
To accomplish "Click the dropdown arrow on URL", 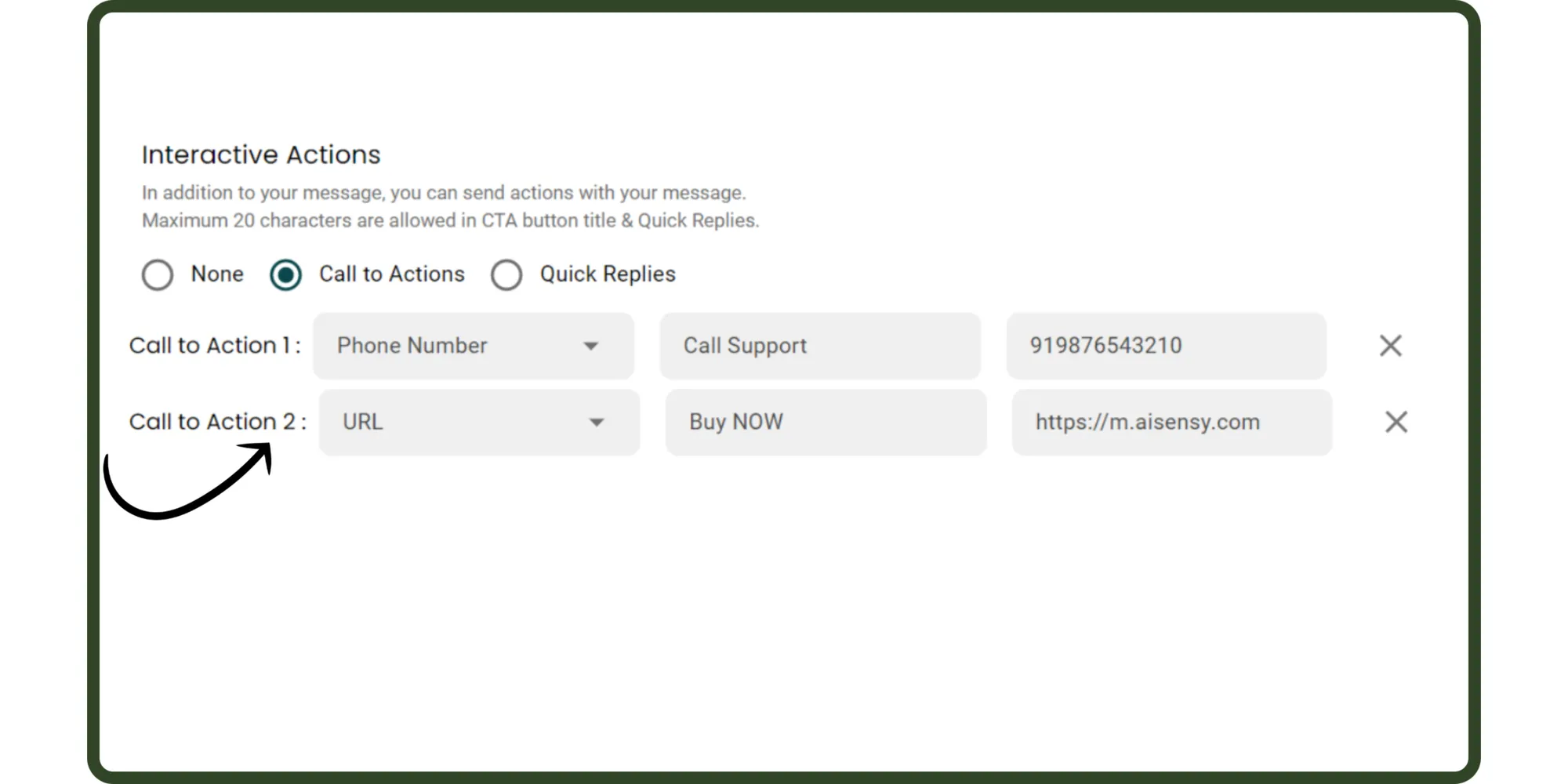I will [x=597, y=422].
